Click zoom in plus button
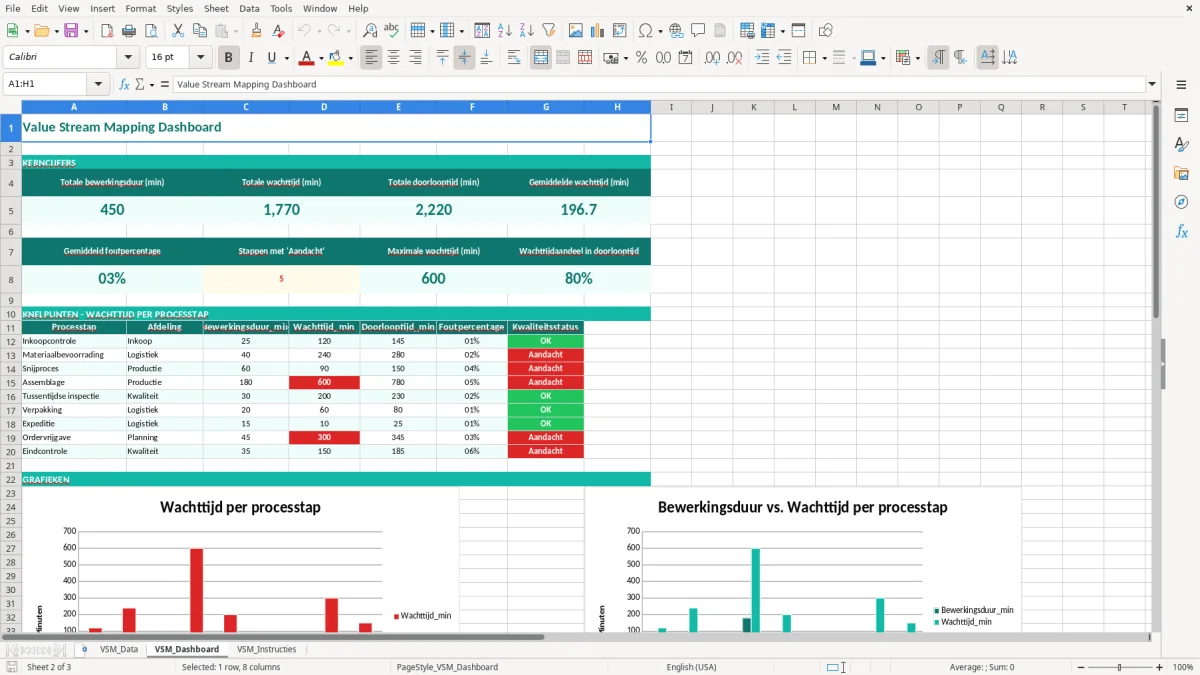This screenshot has height=675, width=1200. click(x=1159, y=667)
